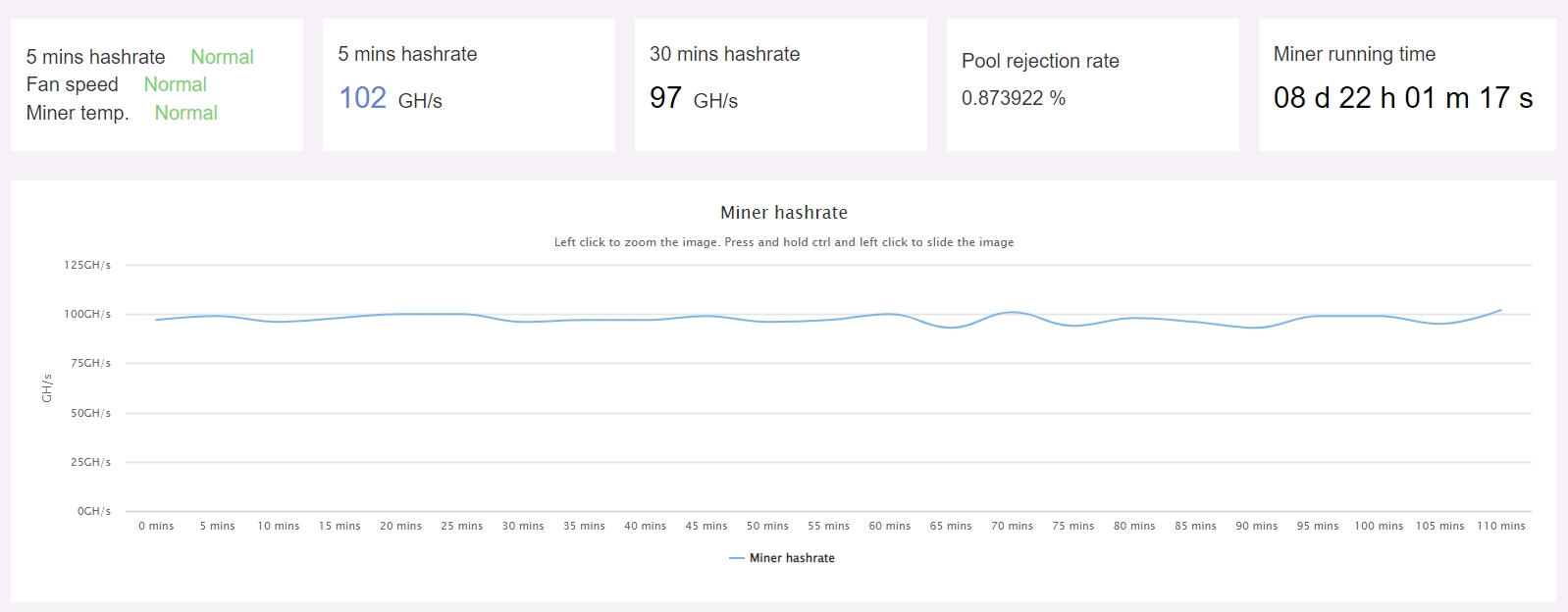This screenshot has height=612, width=1568.
Task: Click the 60 mins x-axis label
Action: click(x=889, y=527)
